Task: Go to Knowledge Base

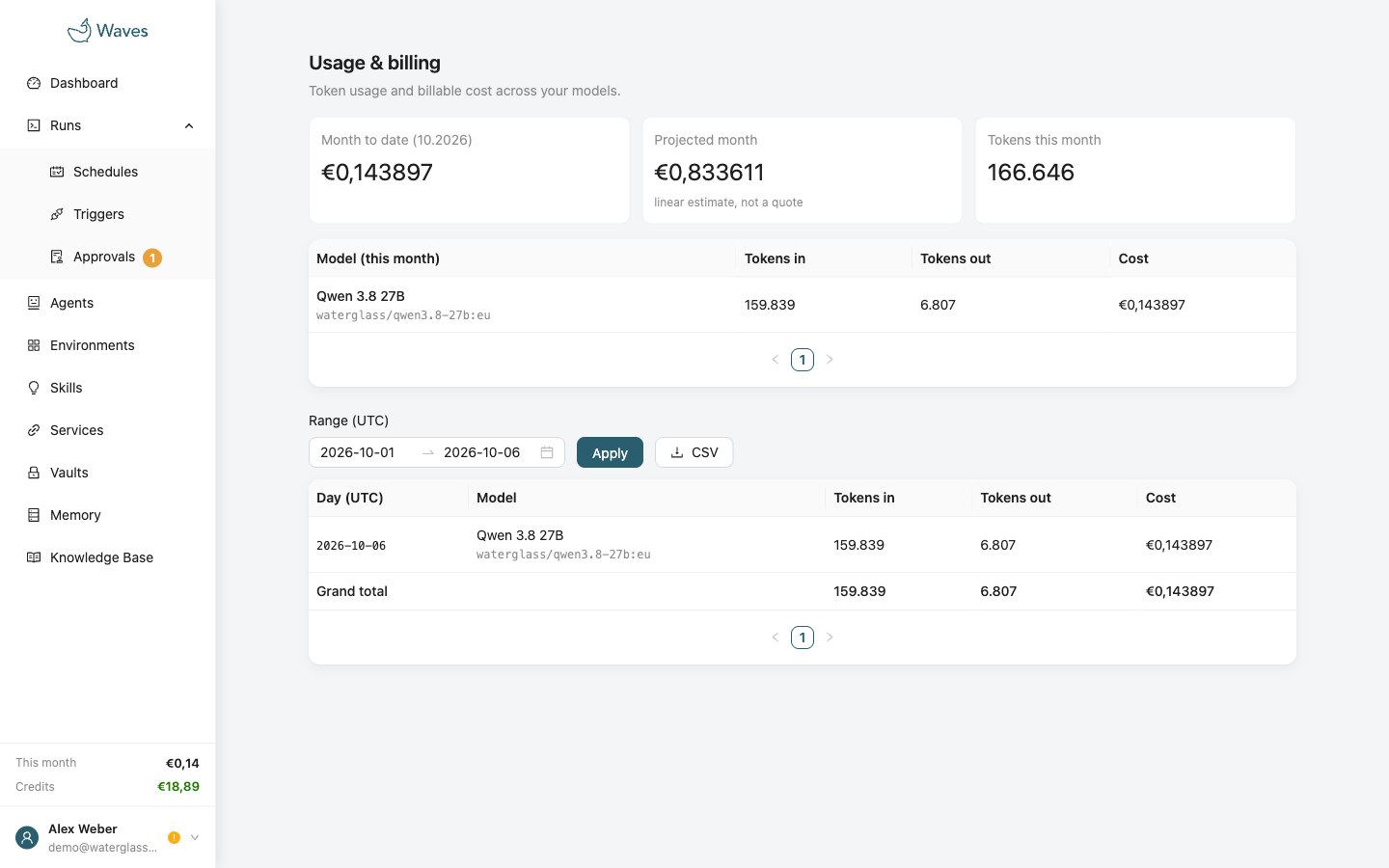Action: pyautogui.click(x=107, y=557)
